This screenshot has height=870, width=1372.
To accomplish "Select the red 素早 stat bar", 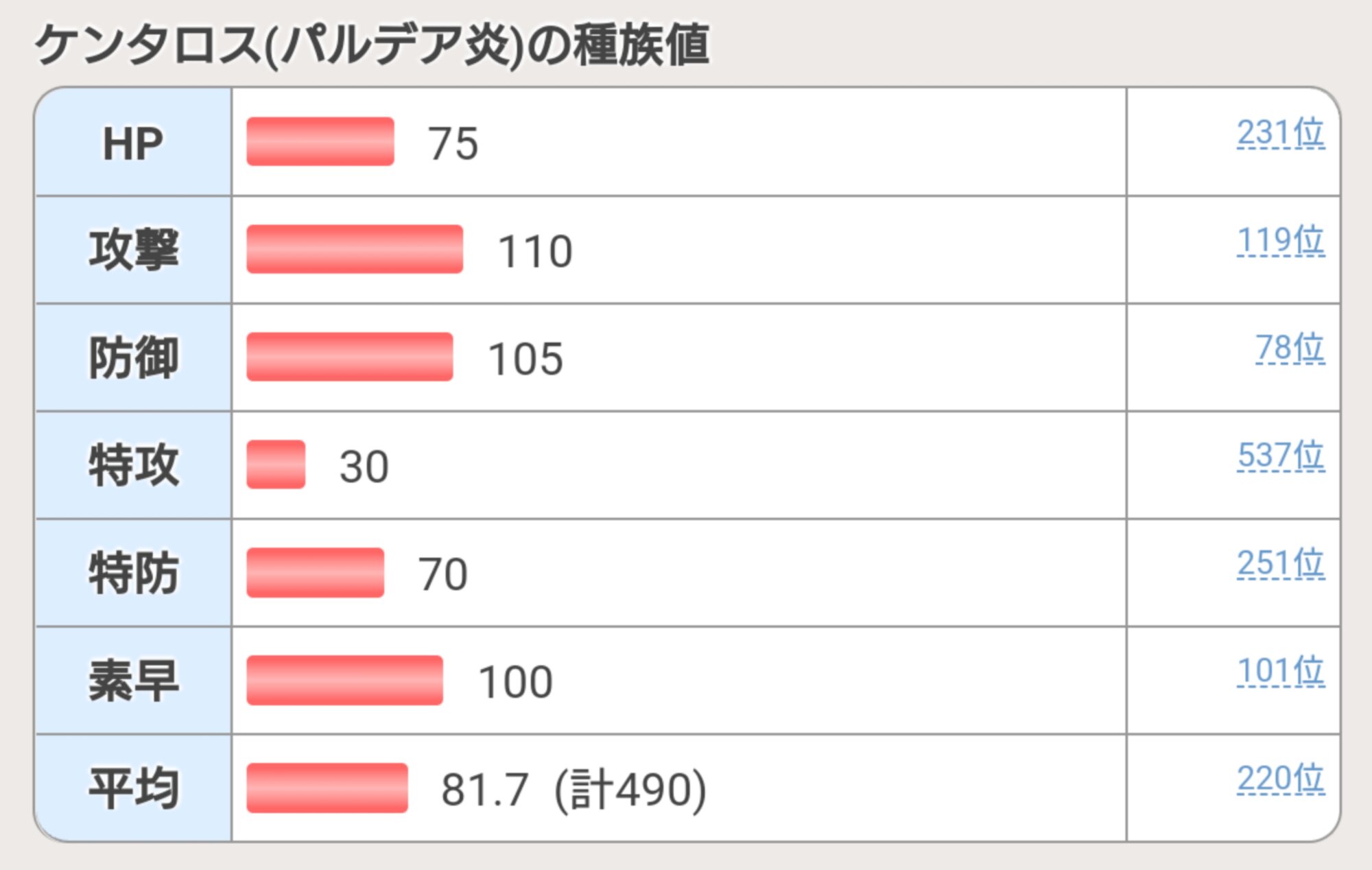I will pyautogui.click(x=344, y=680).
